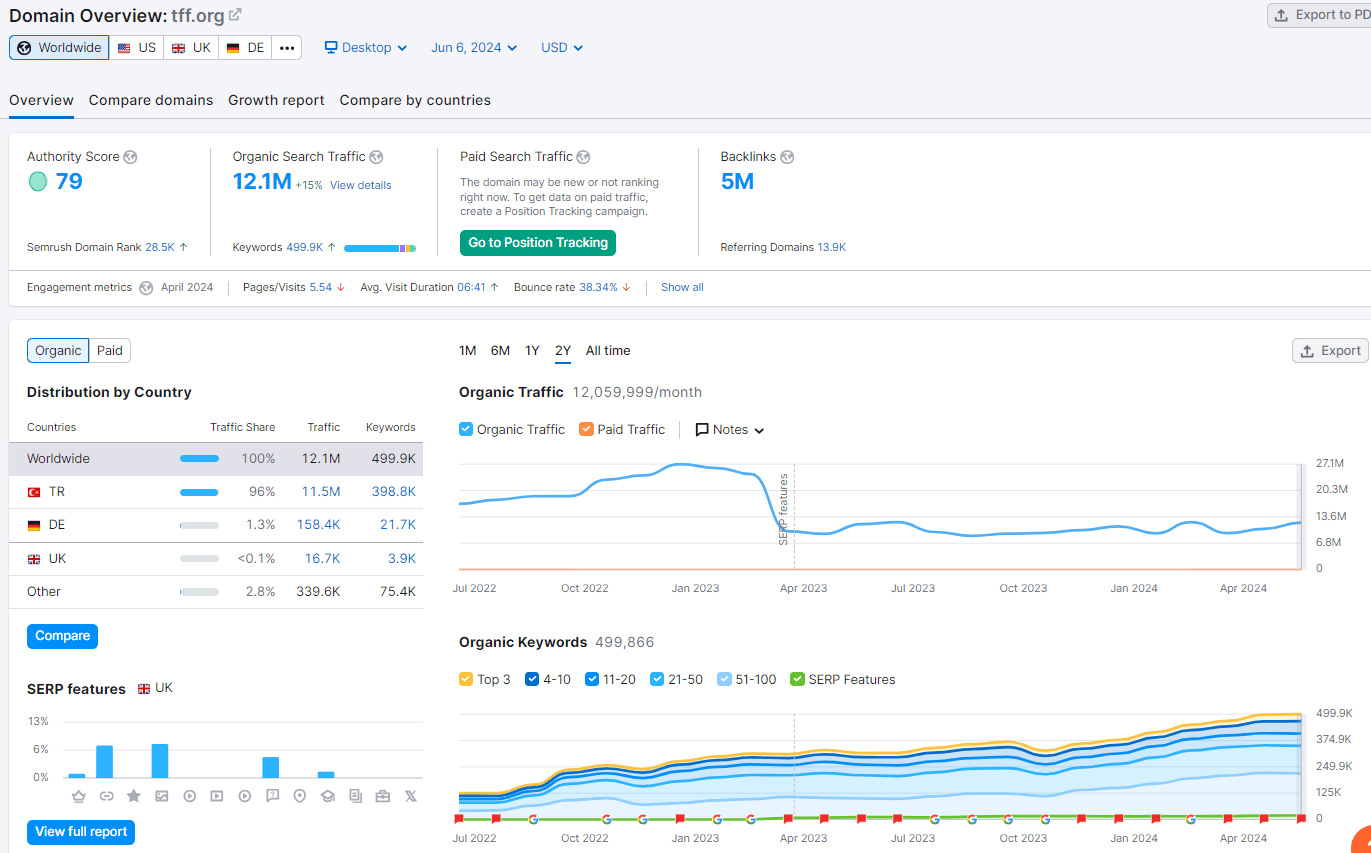Click the Google update marker between Jul and Oct 2022
Screen dimensions: 1371x853
coord(533,818)
